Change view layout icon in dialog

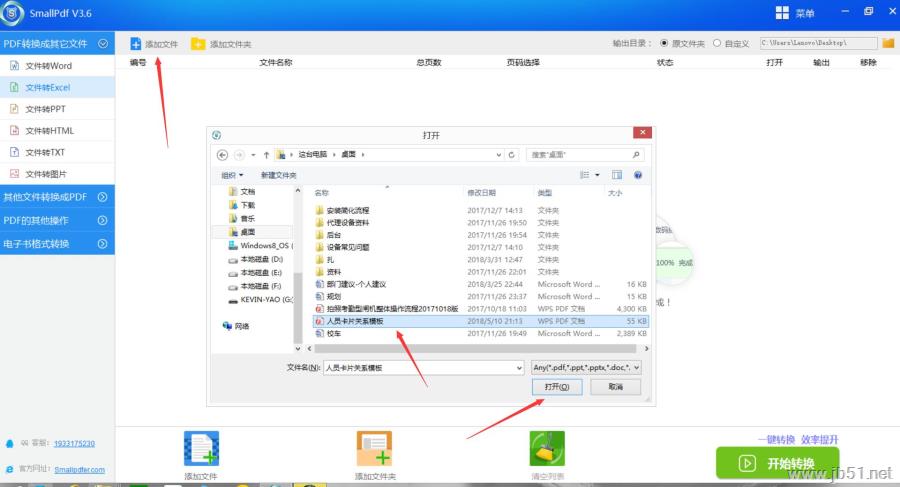tap(584, 175)
